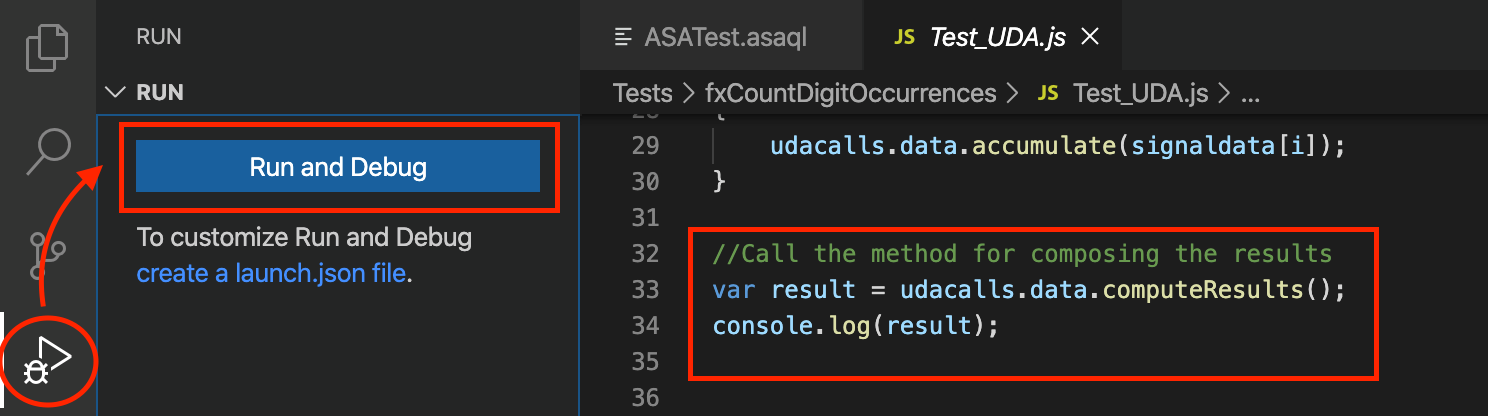The width and height of the screenshot is (1488, 416).
Task: Close the Test_UDA.js editor tab
Action: [x=1091, y=37]
